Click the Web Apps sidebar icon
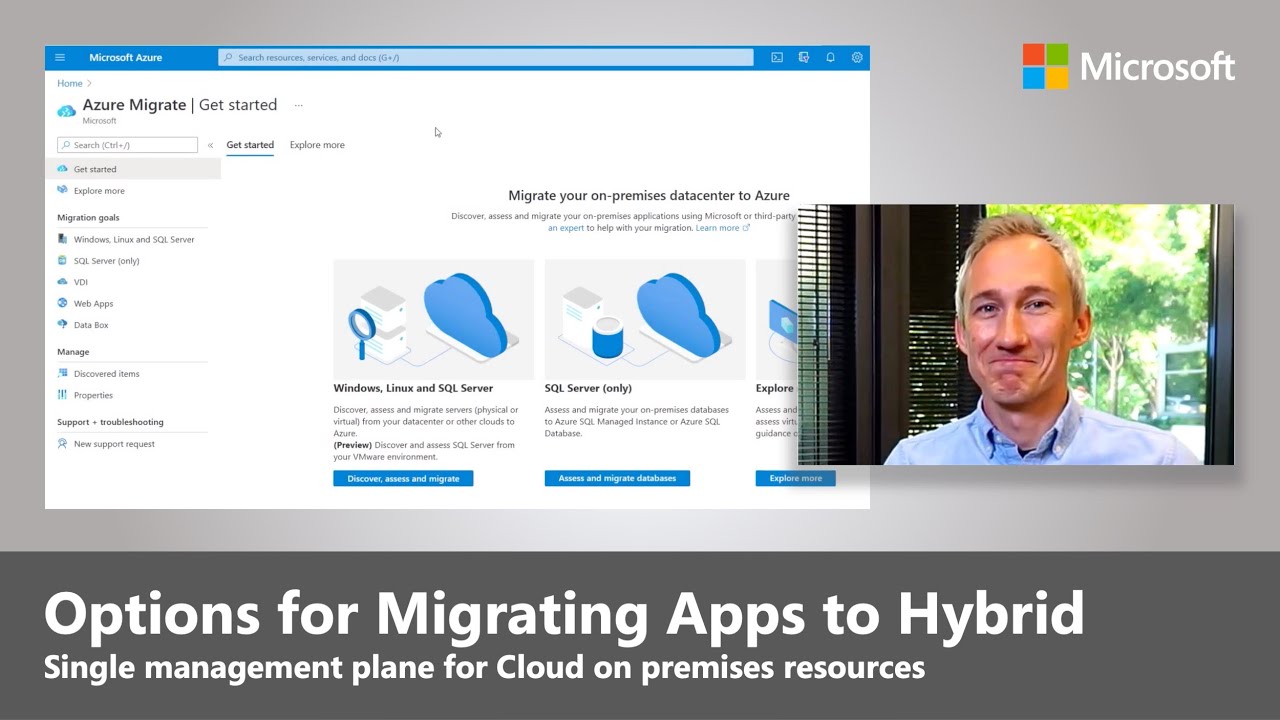The width and height of the screenshot is (1280, 720). pyautogui.click(x=63, y=303)
